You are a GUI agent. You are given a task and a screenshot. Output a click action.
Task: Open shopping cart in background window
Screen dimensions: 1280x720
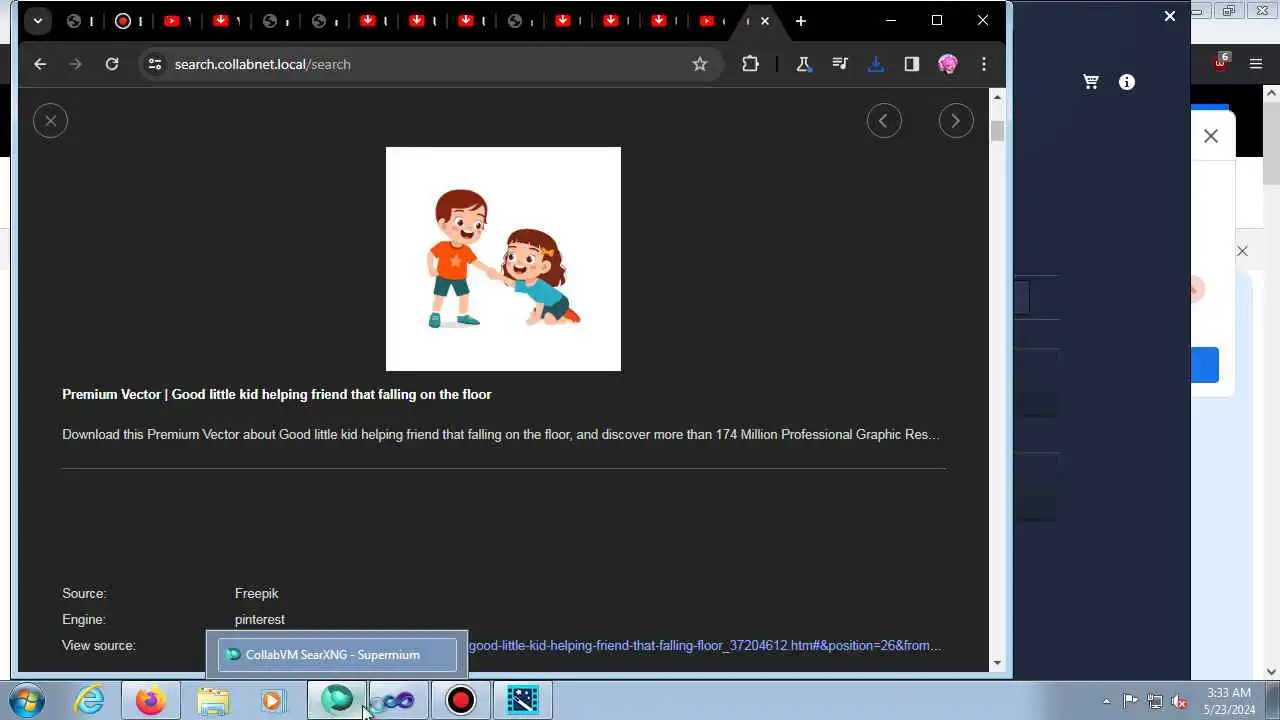coord(1091,82)
